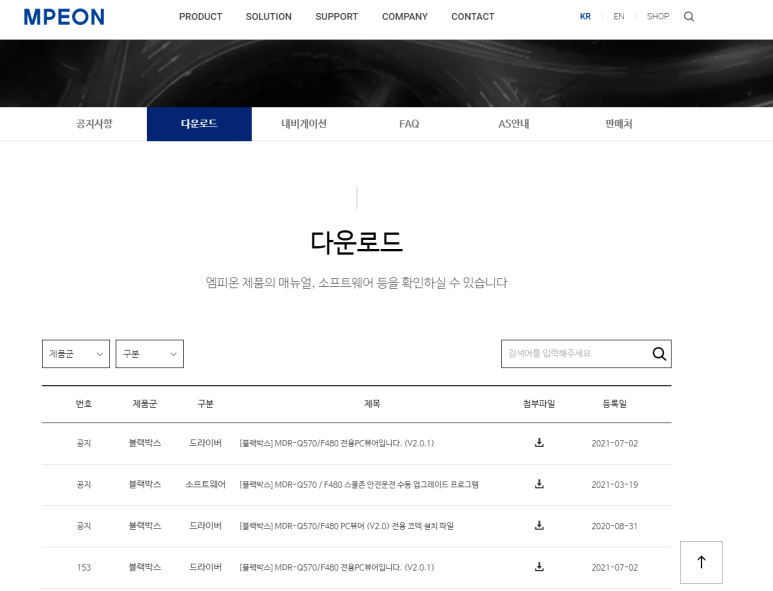Click the scroll-to-top arrow button
773x591 pixels.
coord(701,562)
